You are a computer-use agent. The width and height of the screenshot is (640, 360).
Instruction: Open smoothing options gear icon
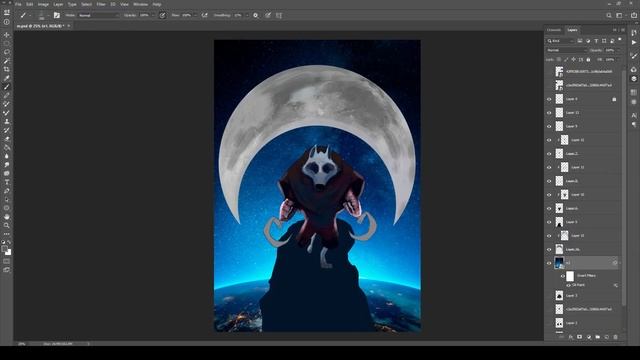click(x=256, y=16)
